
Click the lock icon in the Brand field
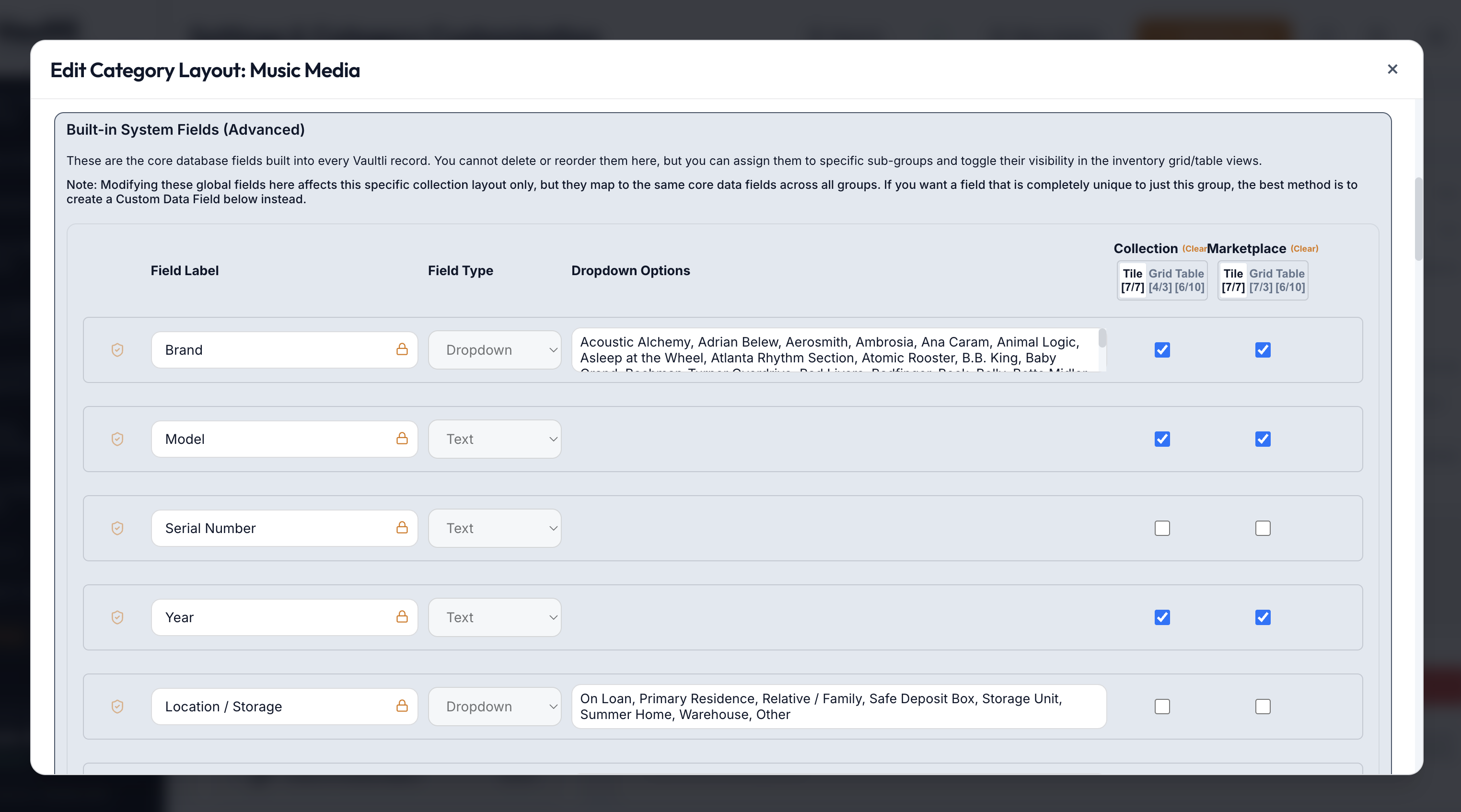[402, 349]
